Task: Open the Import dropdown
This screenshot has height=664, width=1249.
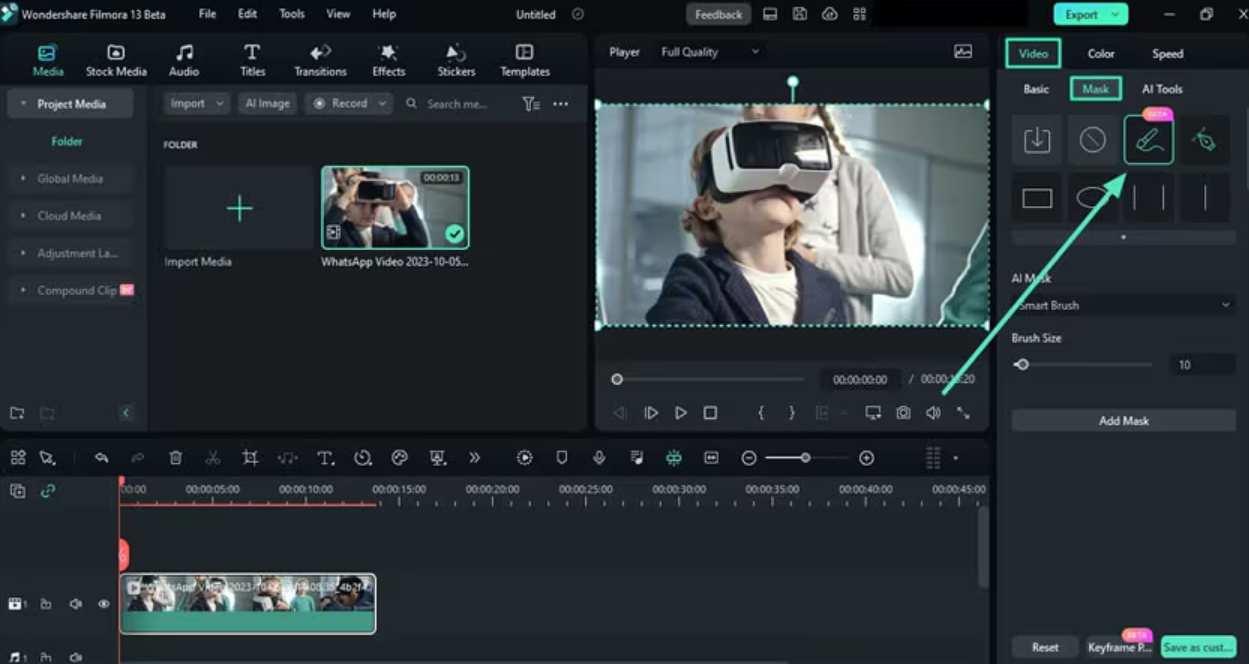Action: coord(196,103)
